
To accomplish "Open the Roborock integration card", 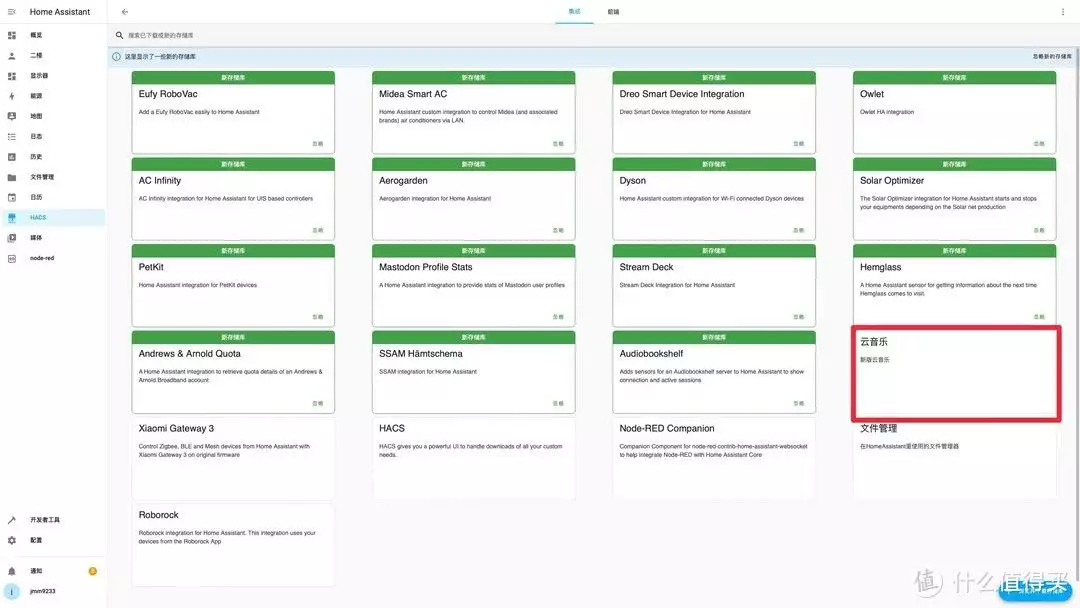I will 233,545.
